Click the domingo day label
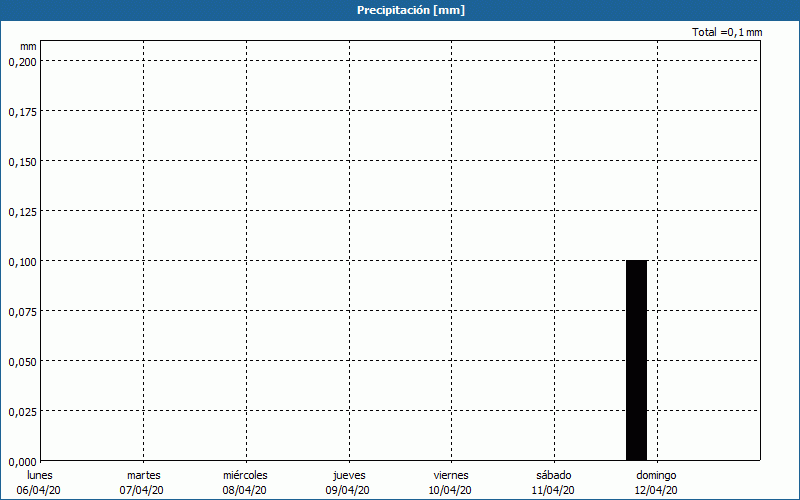 (656, 476)
